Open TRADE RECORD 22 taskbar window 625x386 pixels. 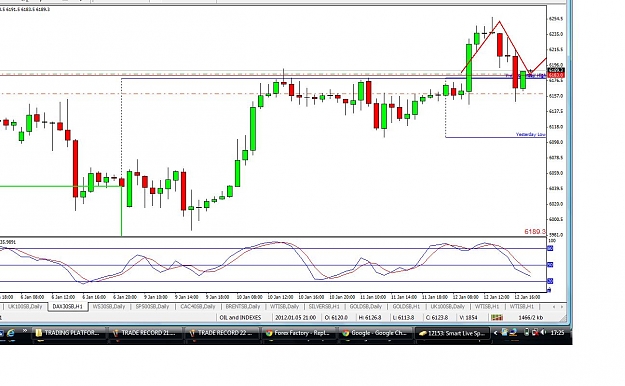(x=221, y=333)
